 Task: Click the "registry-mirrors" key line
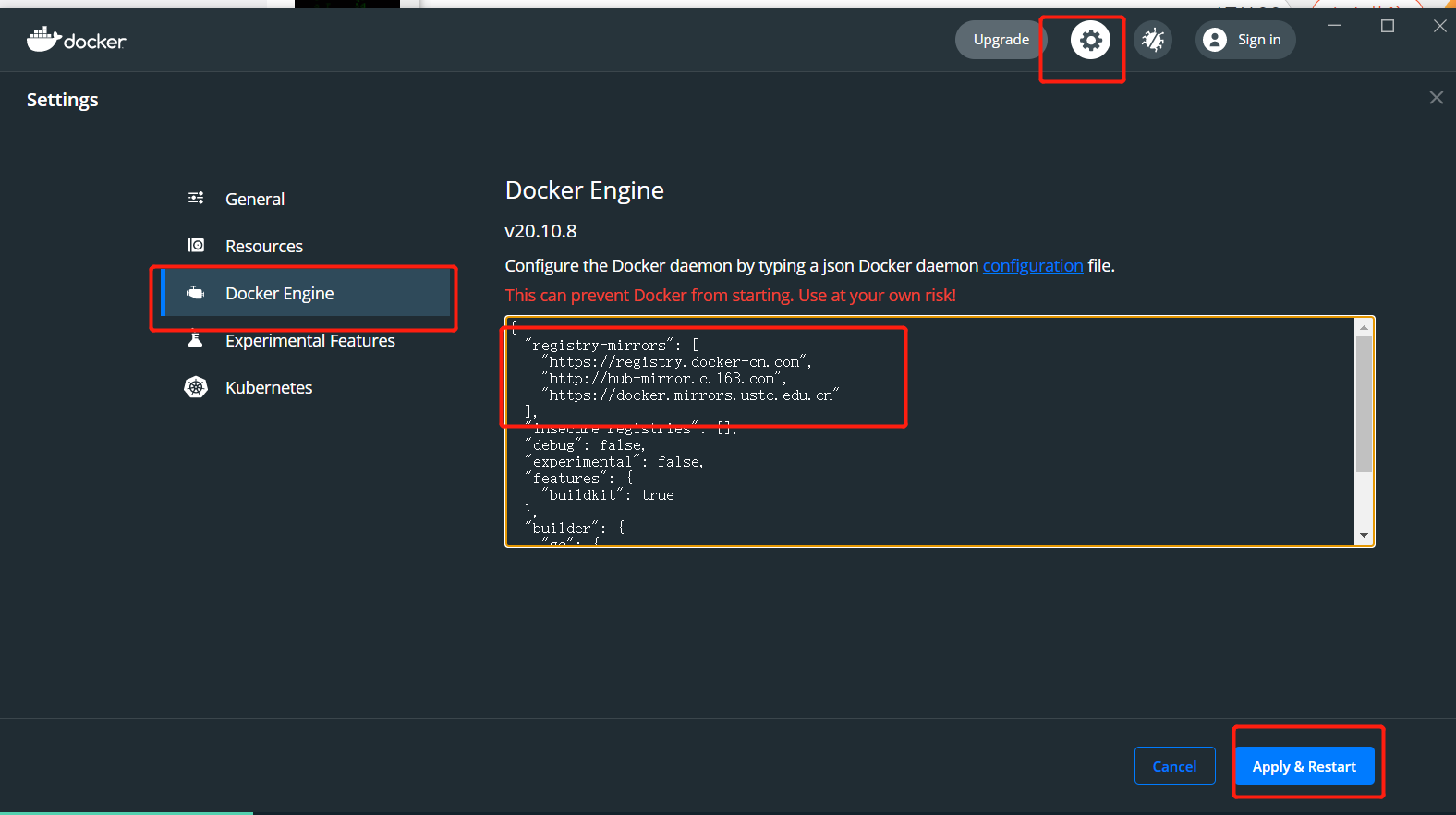tap(612, 345)
